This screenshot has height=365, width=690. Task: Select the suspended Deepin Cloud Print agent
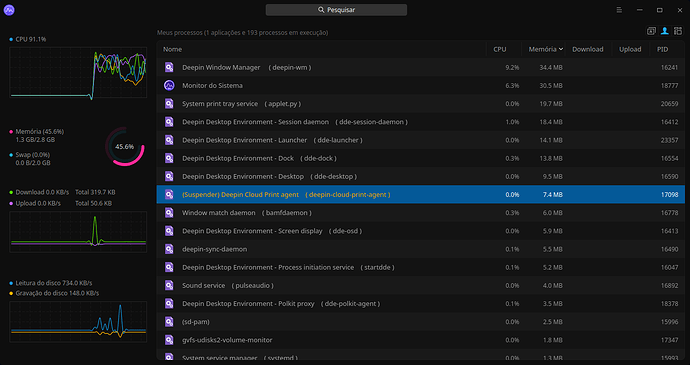pyautogui.click(x=421, y=195)
